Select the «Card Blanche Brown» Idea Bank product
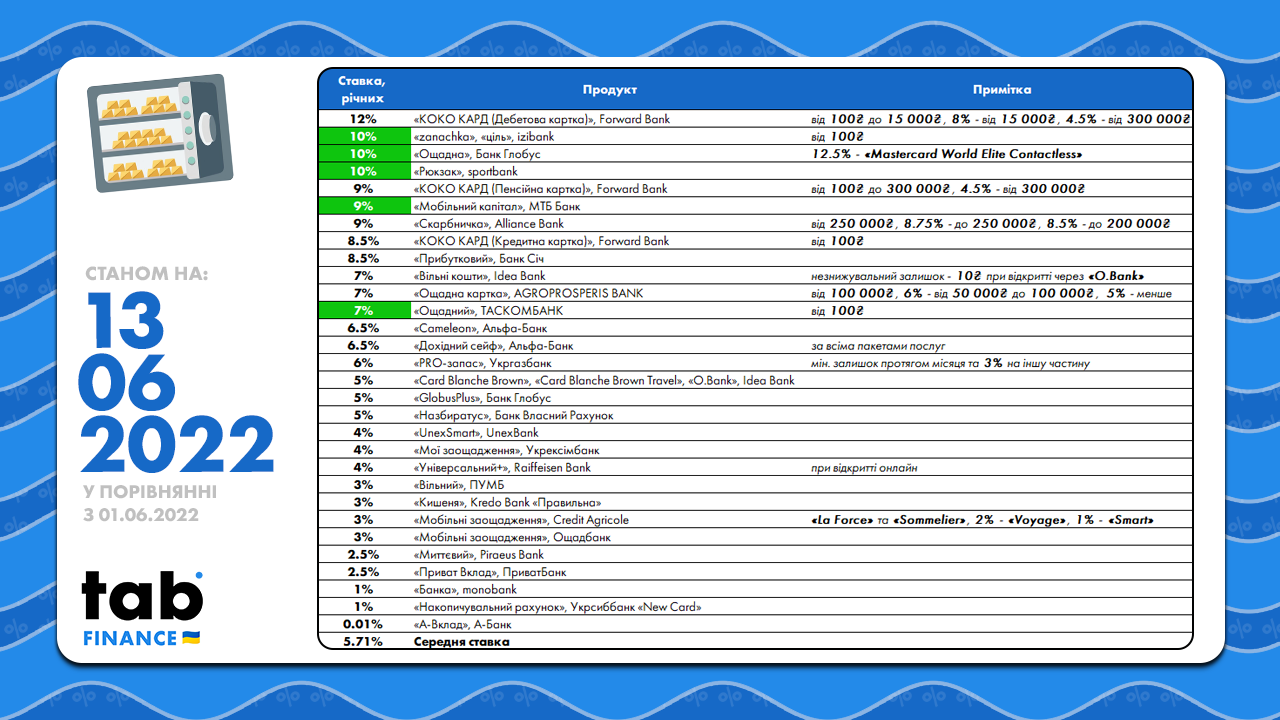1280x720 pixels. pos(604,381)
